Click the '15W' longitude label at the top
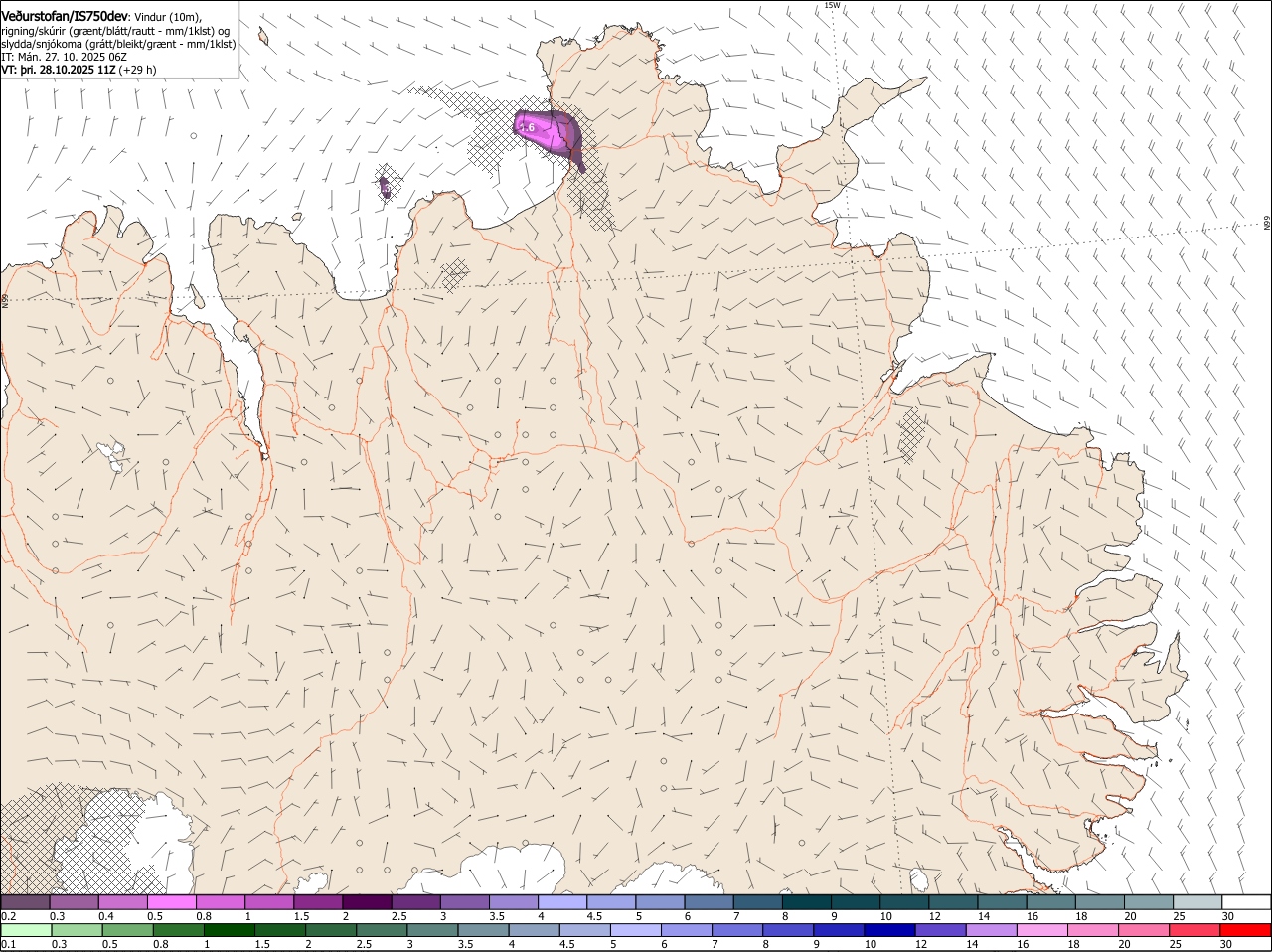The height and width of the screenshot is (952, 1272). pos(832,5)
